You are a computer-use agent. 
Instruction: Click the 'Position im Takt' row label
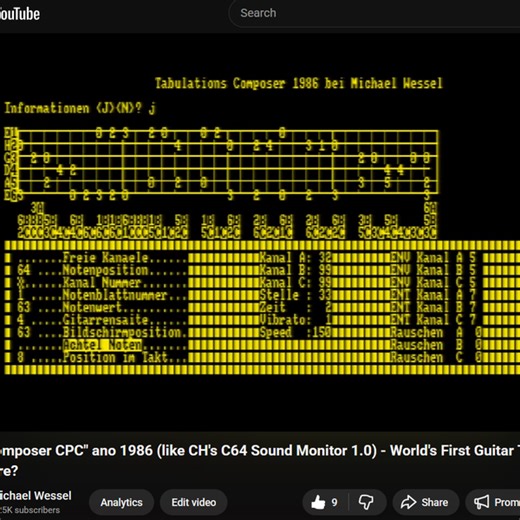[115, 358]
